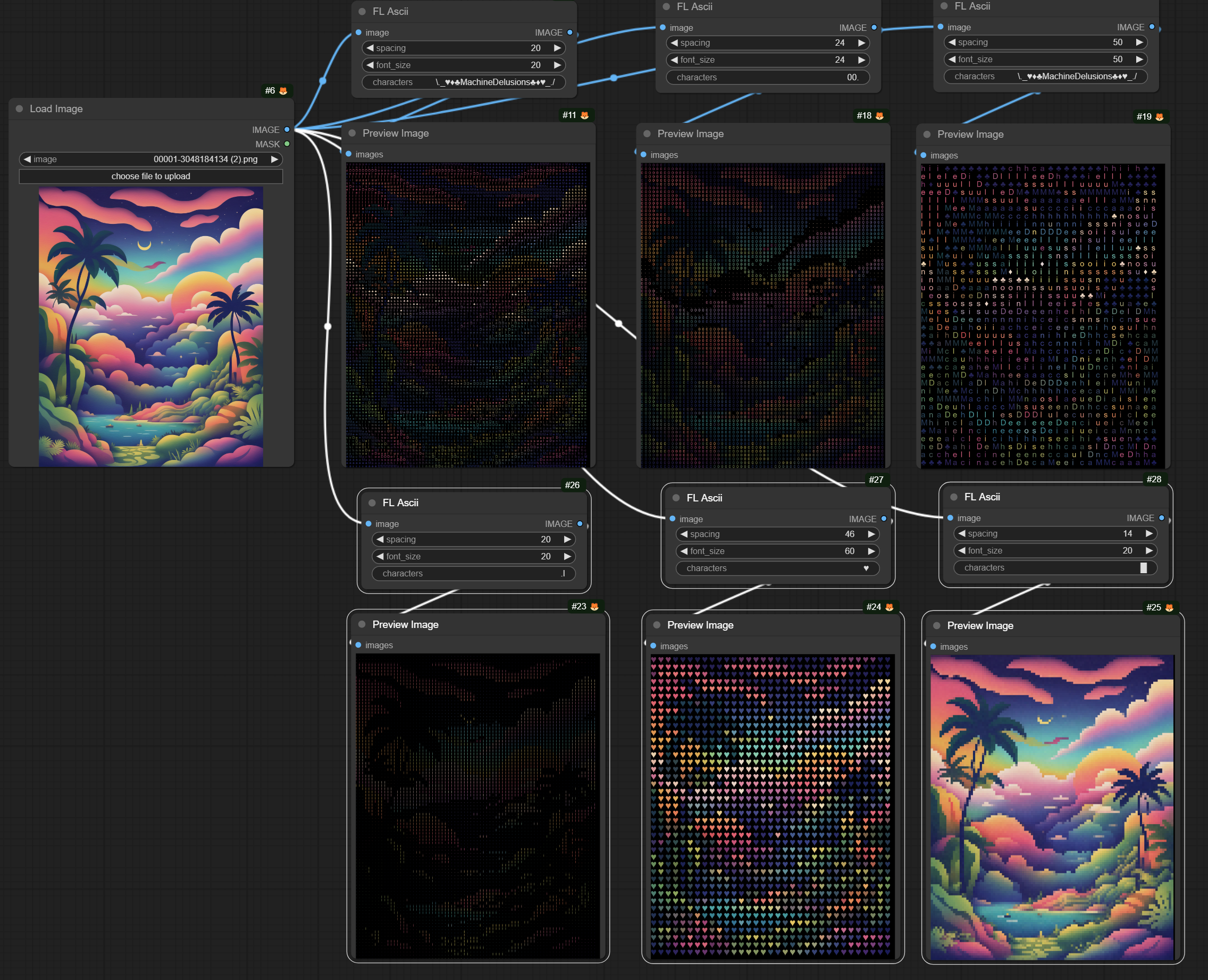Click the fox badge icon on node #25
Viewport: 1208px width, 980px height.
tap(1169, 607)
